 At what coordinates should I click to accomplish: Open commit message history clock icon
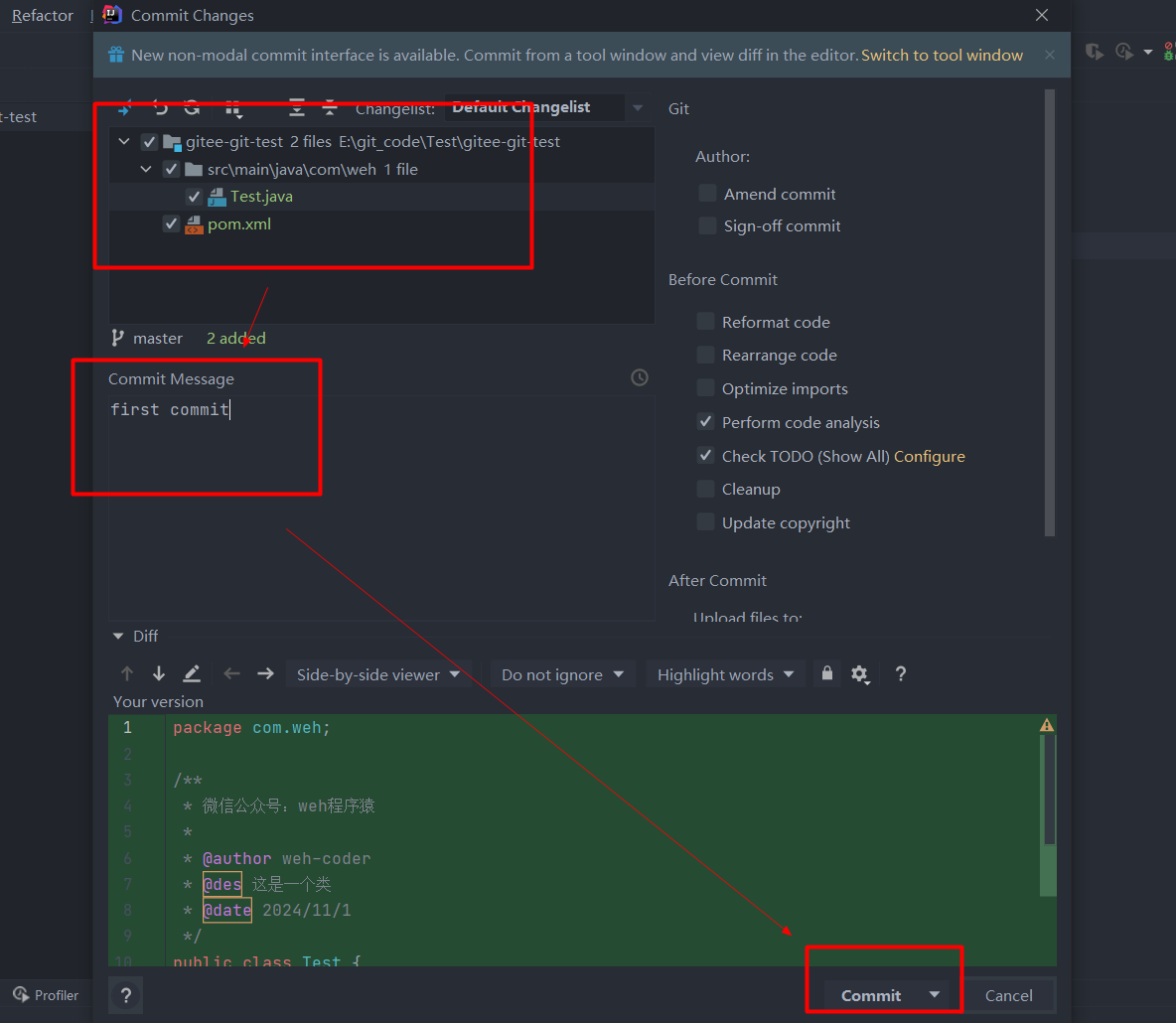click(x=639, y=377)
